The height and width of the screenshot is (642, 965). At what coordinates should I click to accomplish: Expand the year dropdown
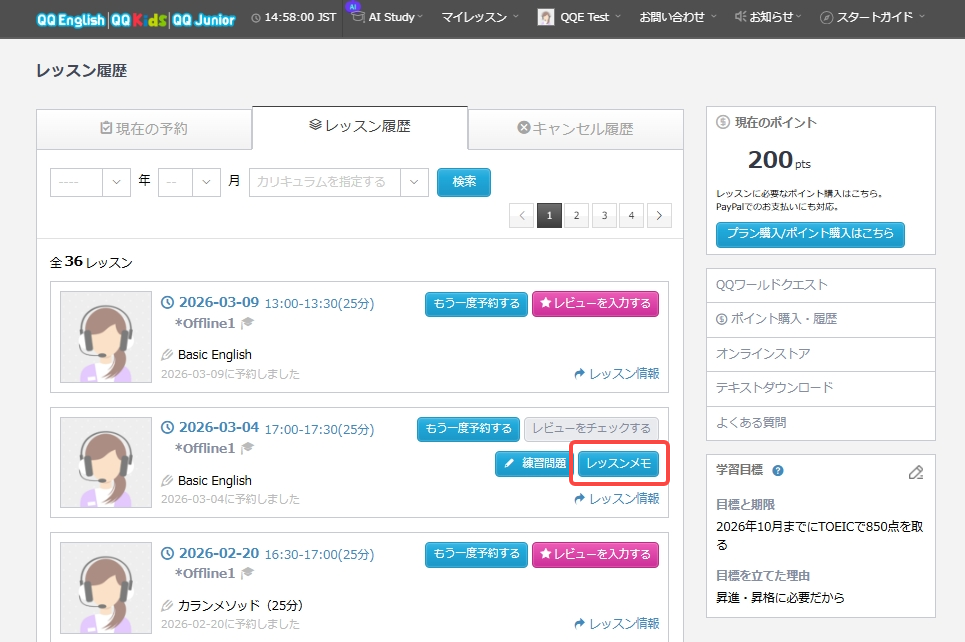click(90, 182)
